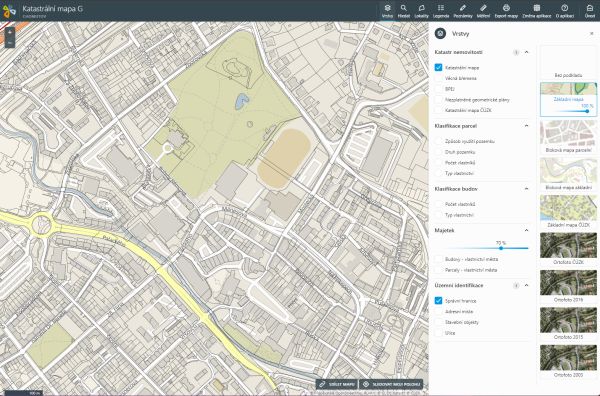Collapse the Územní identifikace section
The height and width of the screenshot is (396, 600).
coord(527,286)
